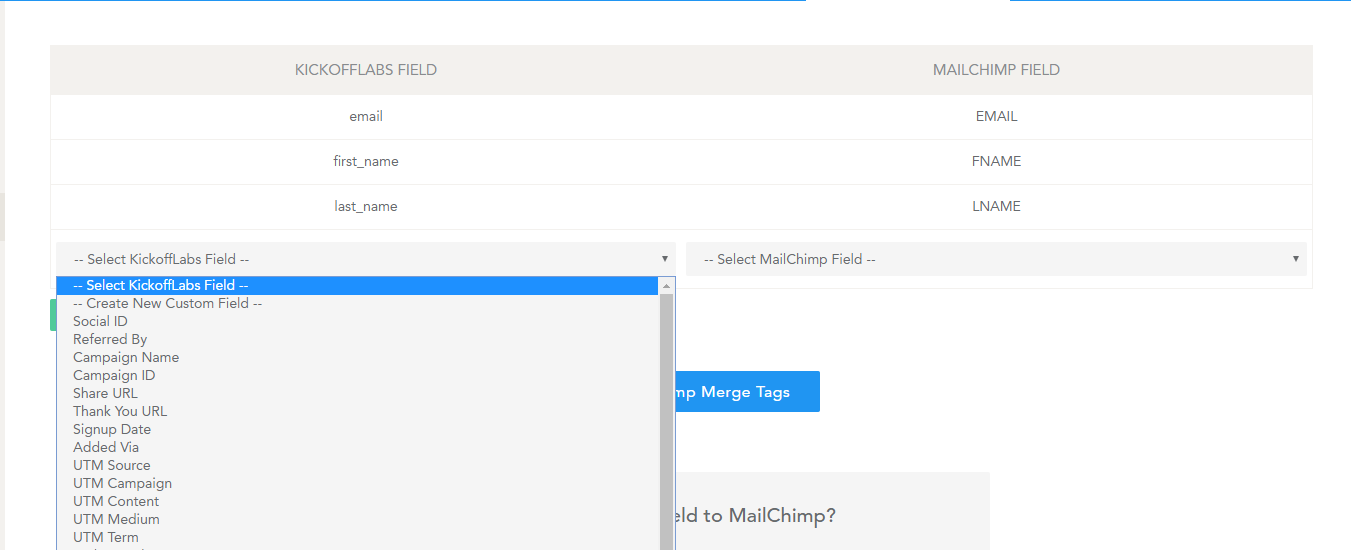Click the dropdown list scrollbar track

(667, 420)
